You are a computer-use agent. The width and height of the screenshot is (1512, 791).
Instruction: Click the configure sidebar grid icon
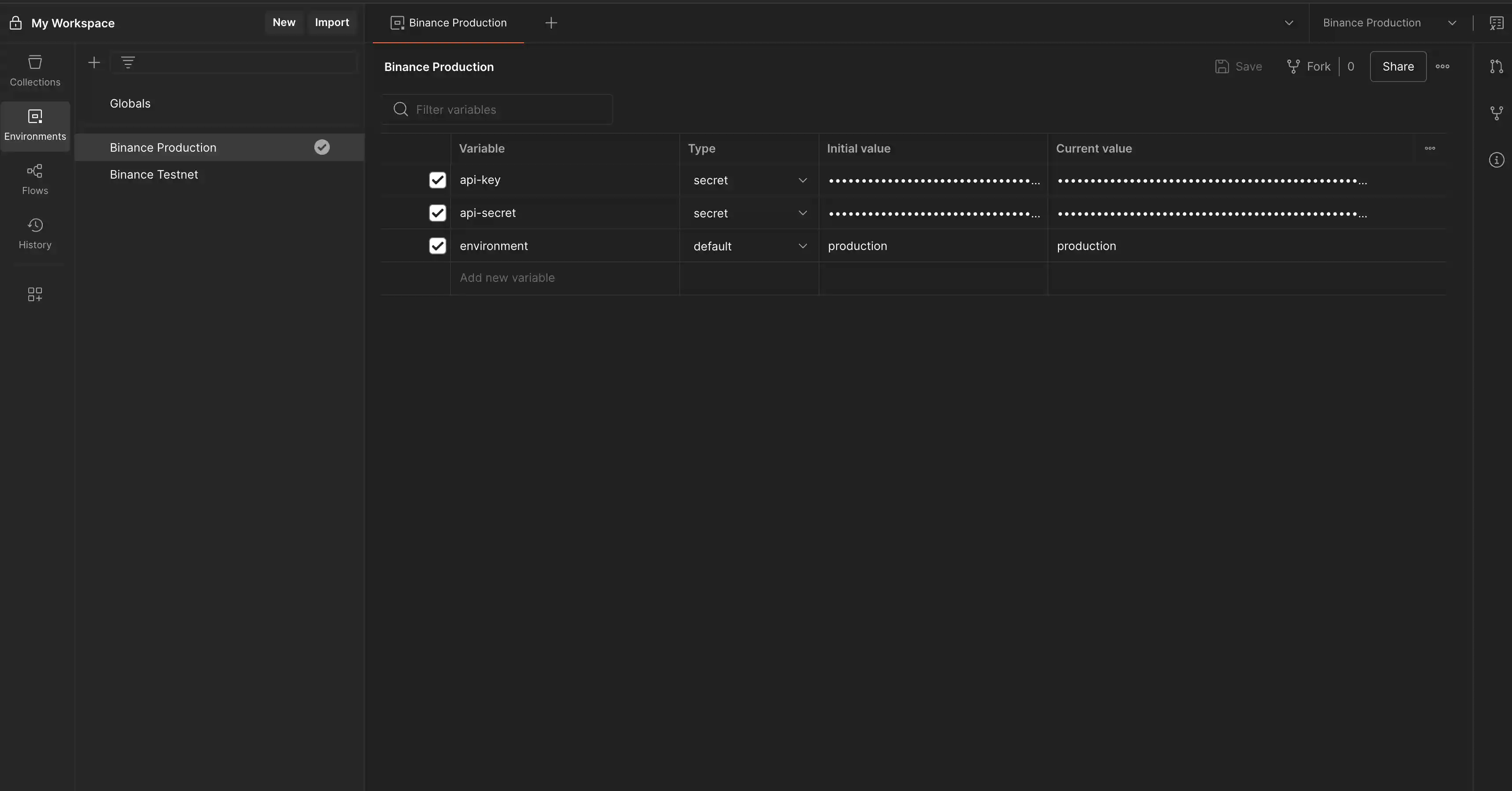point(35,294)
